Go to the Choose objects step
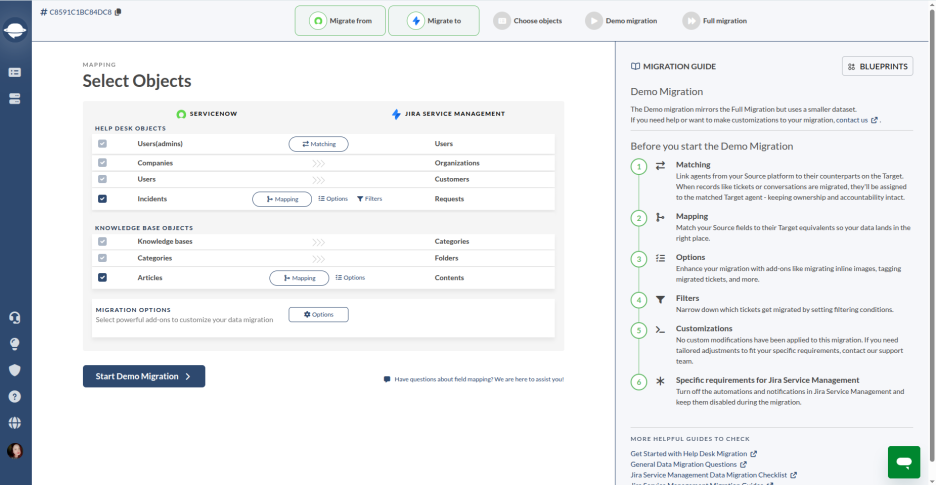This screenshot has height=485, width=936. click(x=528, y=21)
